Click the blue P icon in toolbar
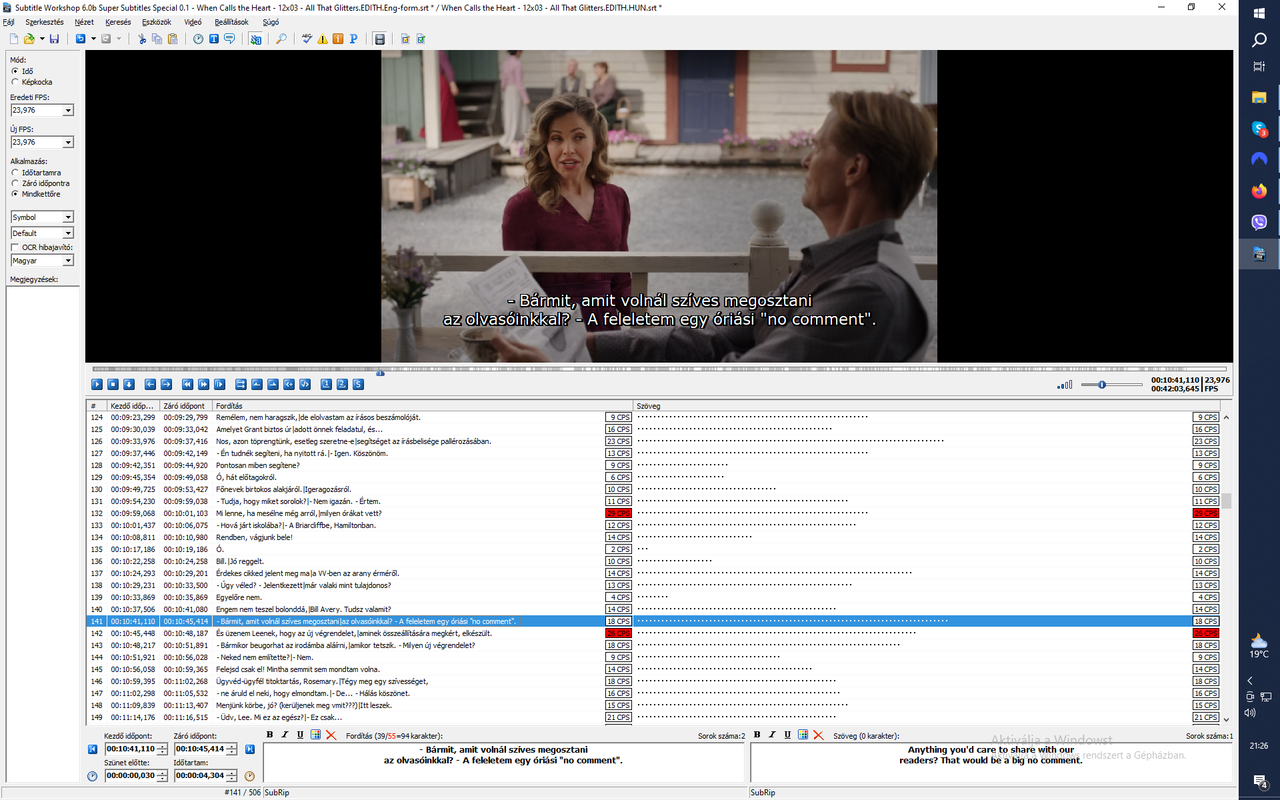 point(353,39)
